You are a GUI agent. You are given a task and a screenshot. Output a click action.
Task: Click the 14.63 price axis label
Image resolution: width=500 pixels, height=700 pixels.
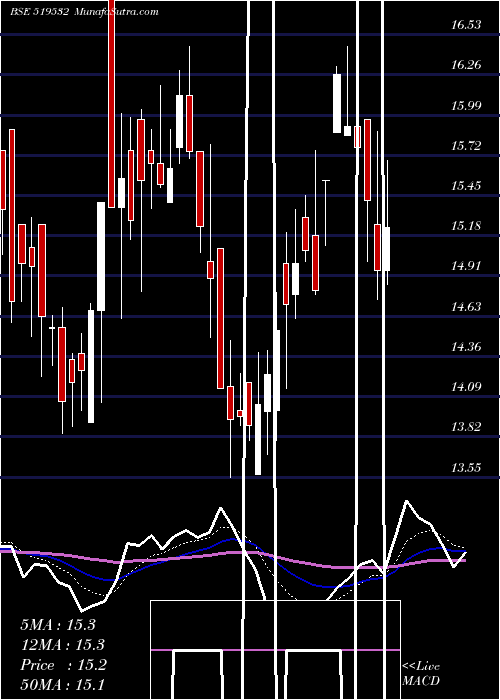tap(466, 307)
